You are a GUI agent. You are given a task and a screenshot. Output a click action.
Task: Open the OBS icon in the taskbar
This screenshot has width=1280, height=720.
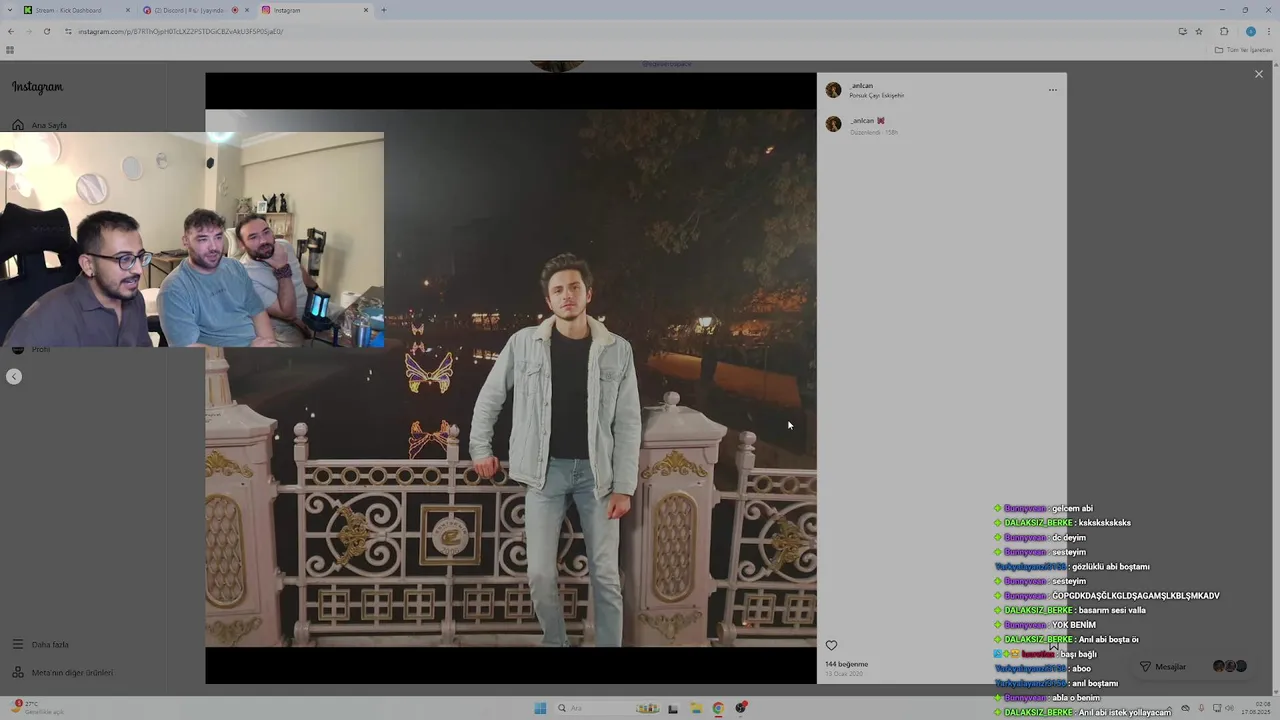[x=741, y=708]
